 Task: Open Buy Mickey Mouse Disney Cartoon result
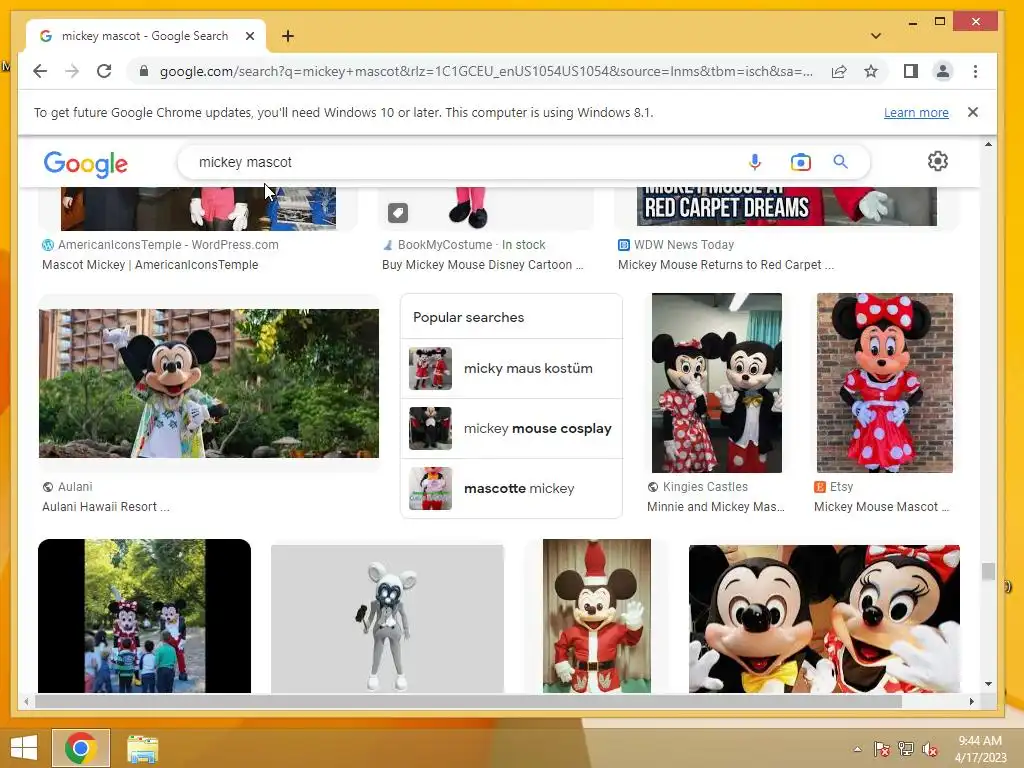point(483,264)
